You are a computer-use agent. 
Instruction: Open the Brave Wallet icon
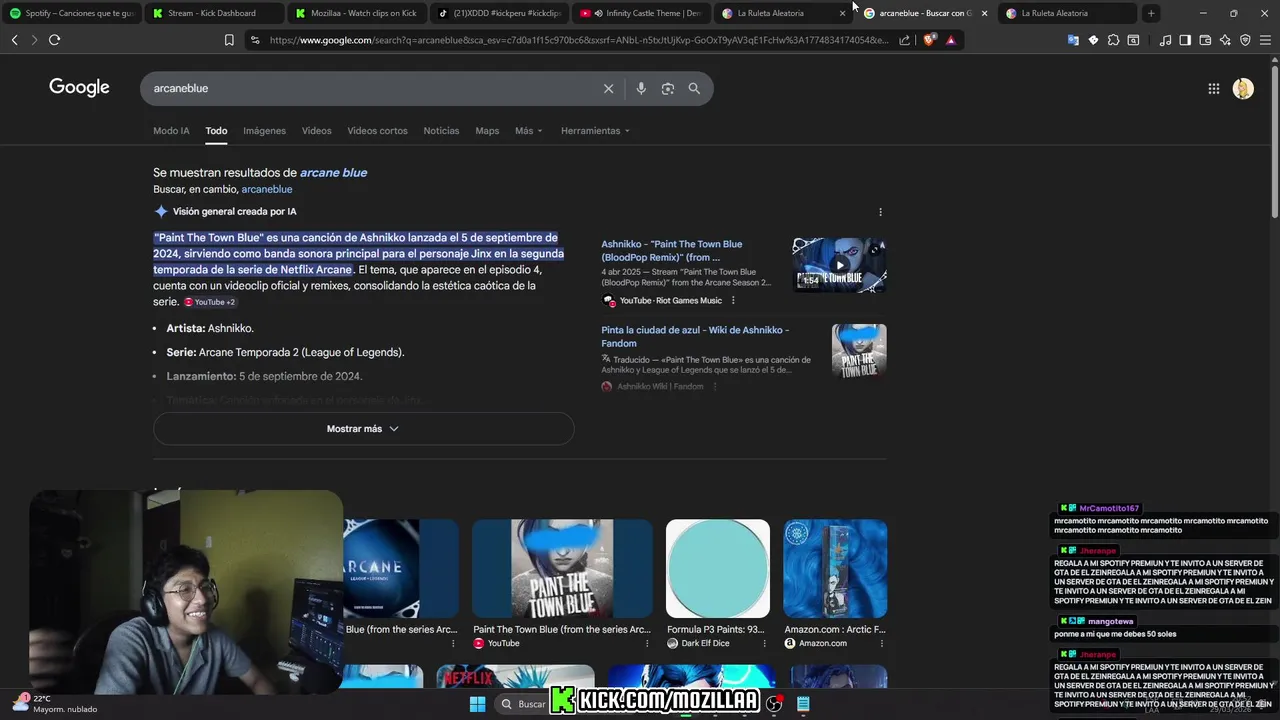pos(1205,40)
